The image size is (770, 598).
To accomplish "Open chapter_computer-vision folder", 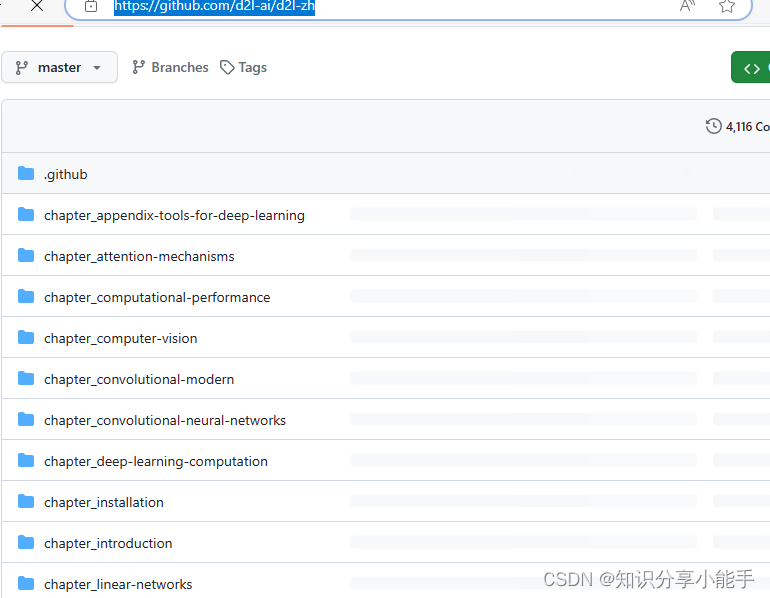I will (121, 338).
